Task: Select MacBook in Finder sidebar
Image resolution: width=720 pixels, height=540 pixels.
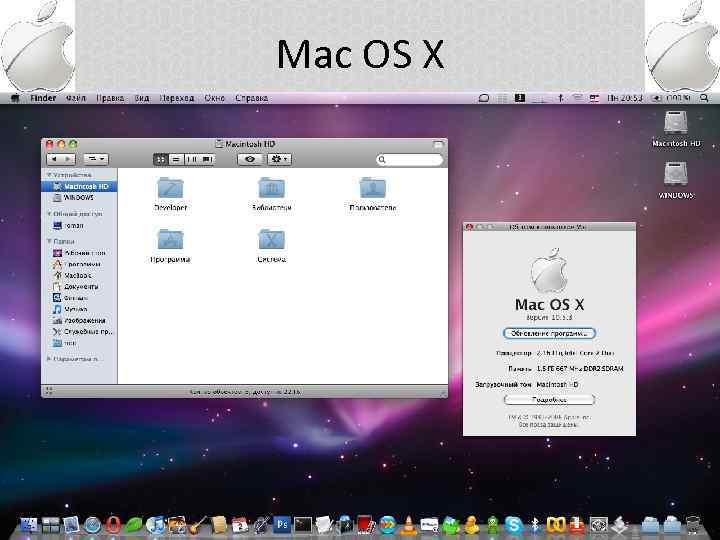Action: (79, 276)
